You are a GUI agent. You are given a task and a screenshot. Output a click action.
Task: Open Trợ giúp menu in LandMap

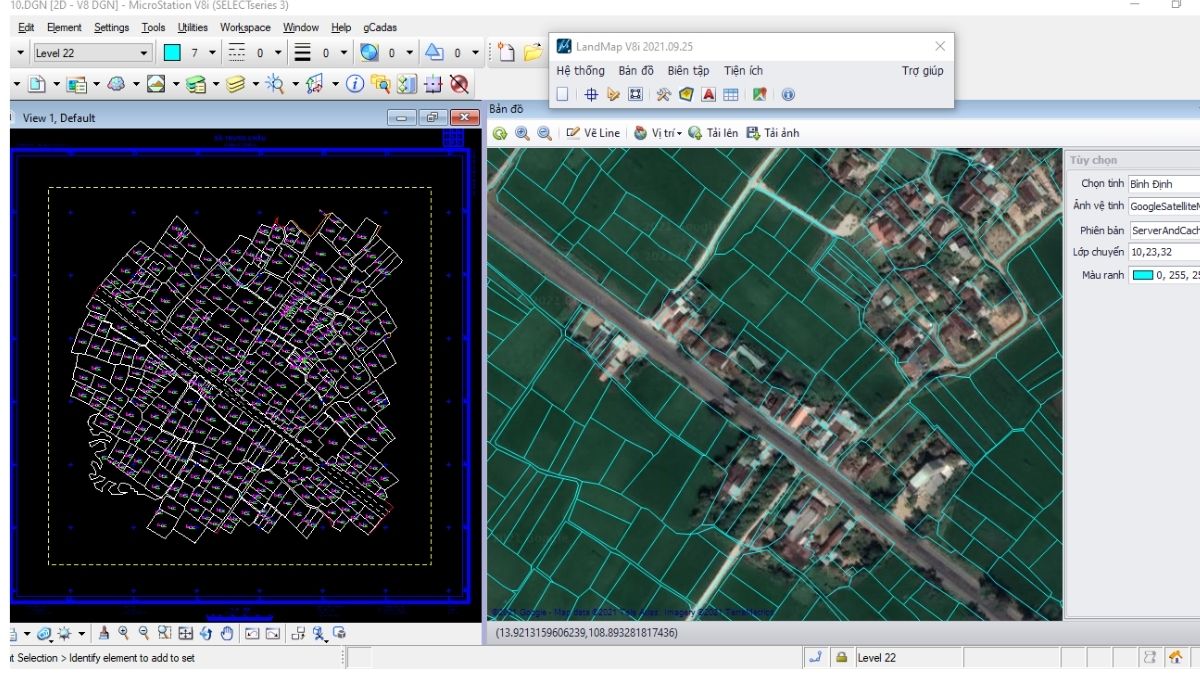coord(922,71)
